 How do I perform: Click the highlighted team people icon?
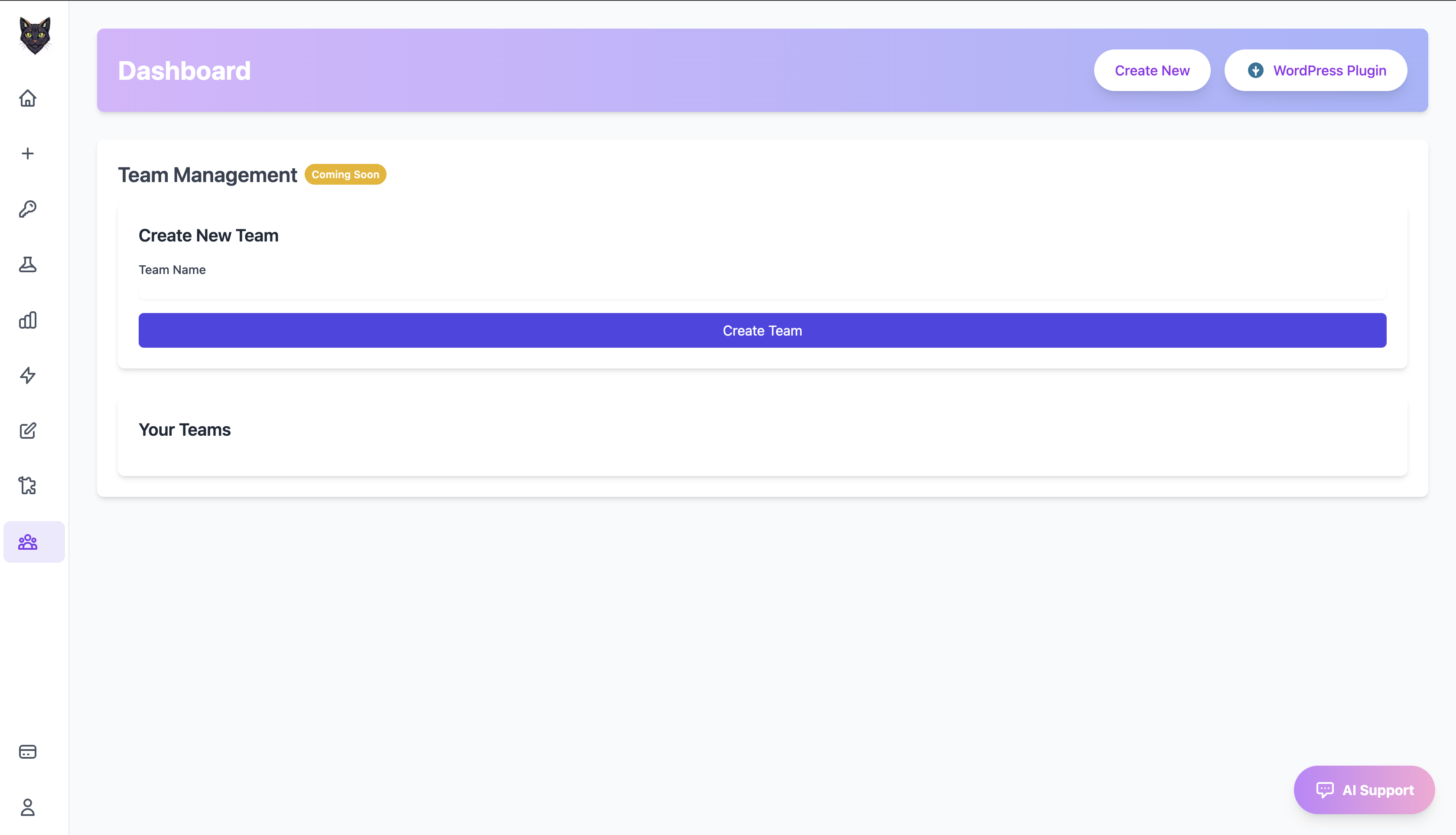(27, 542)
